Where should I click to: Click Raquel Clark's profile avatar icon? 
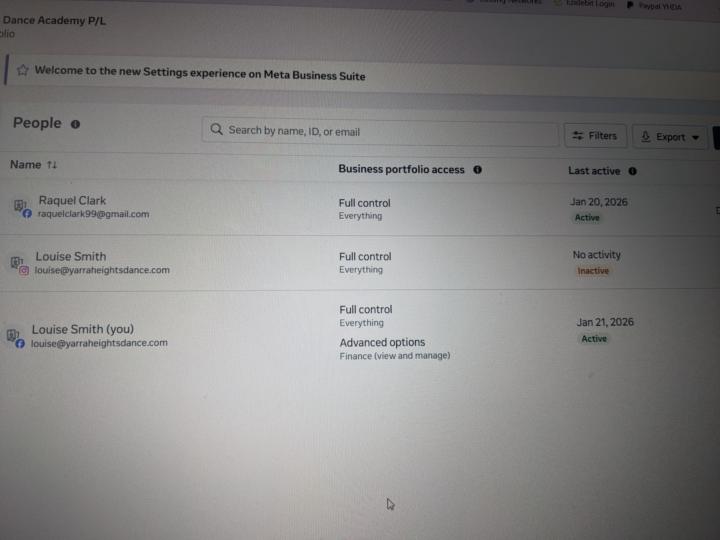[x=20, y=206]
